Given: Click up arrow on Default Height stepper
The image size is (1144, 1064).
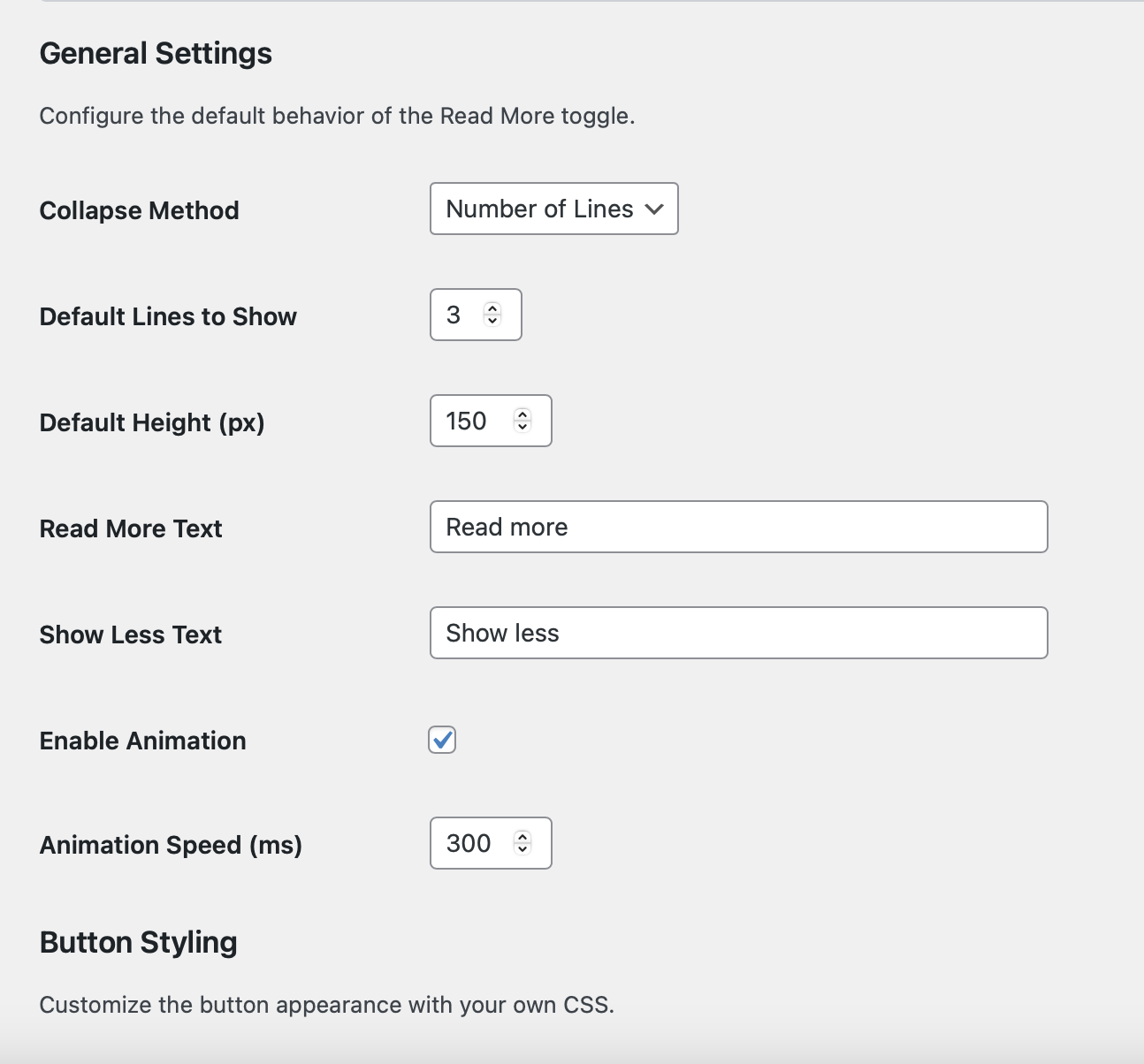Looking at the screenshot, I should [522, 414].
